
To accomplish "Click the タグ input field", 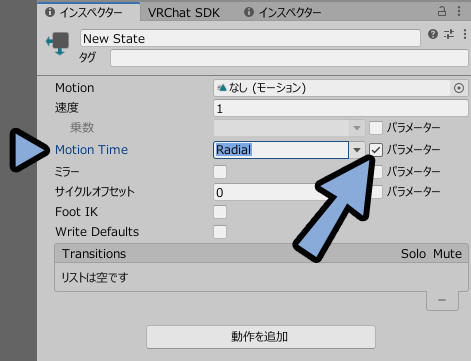I will (x=289, y=58).
